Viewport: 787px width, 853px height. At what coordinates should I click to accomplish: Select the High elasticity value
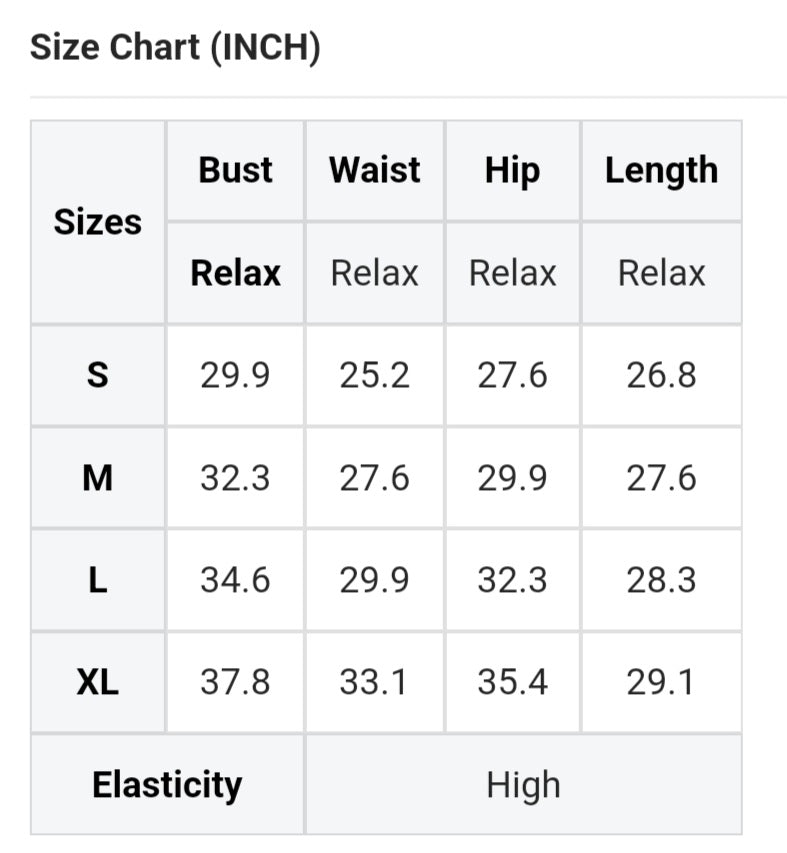click(x=523, y=785)
